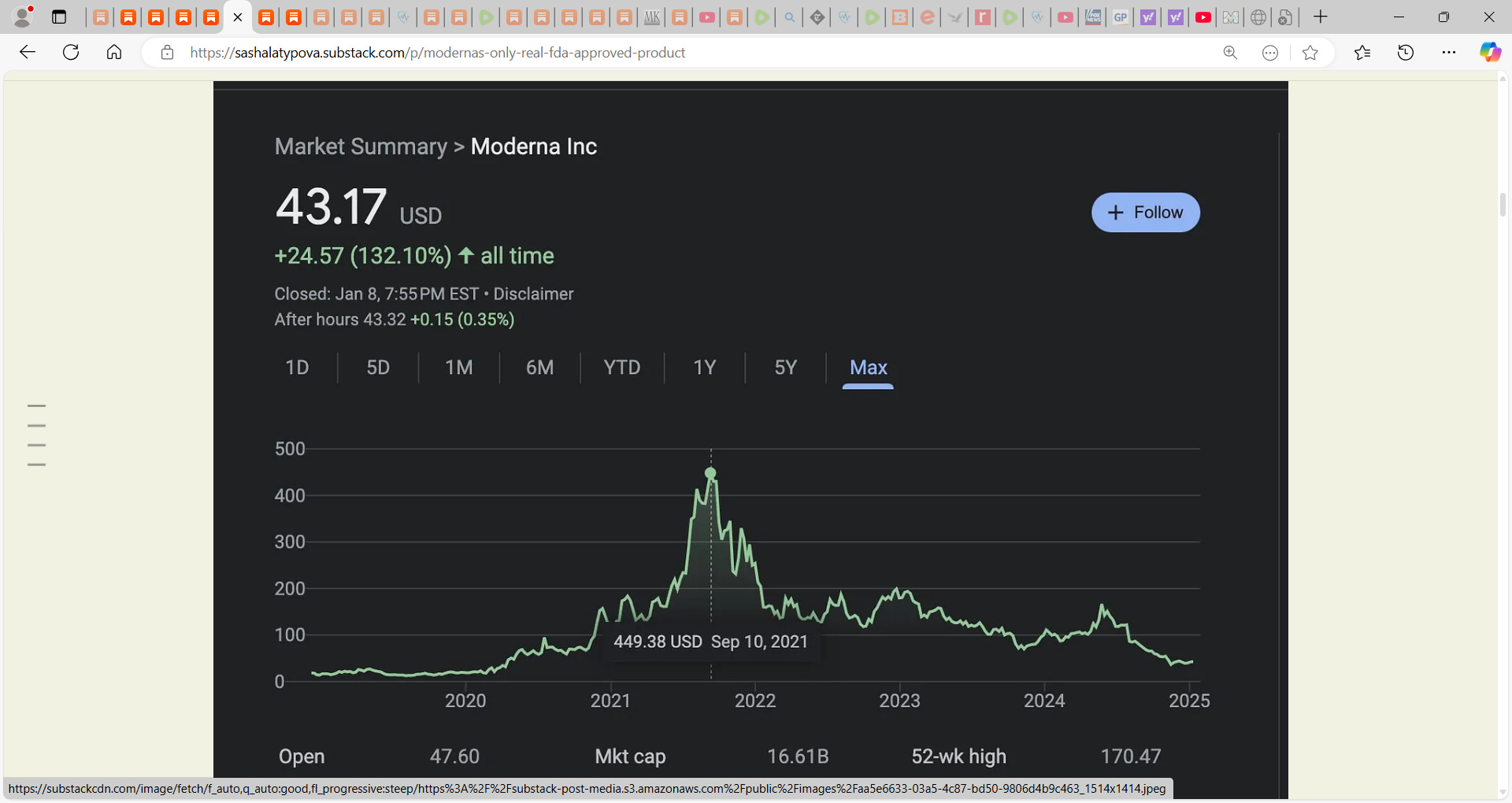Image resolution: width=1512 pixels, height=803 pixels.
Task: Select the 1D chart range
Action: [x=297, y=368]
